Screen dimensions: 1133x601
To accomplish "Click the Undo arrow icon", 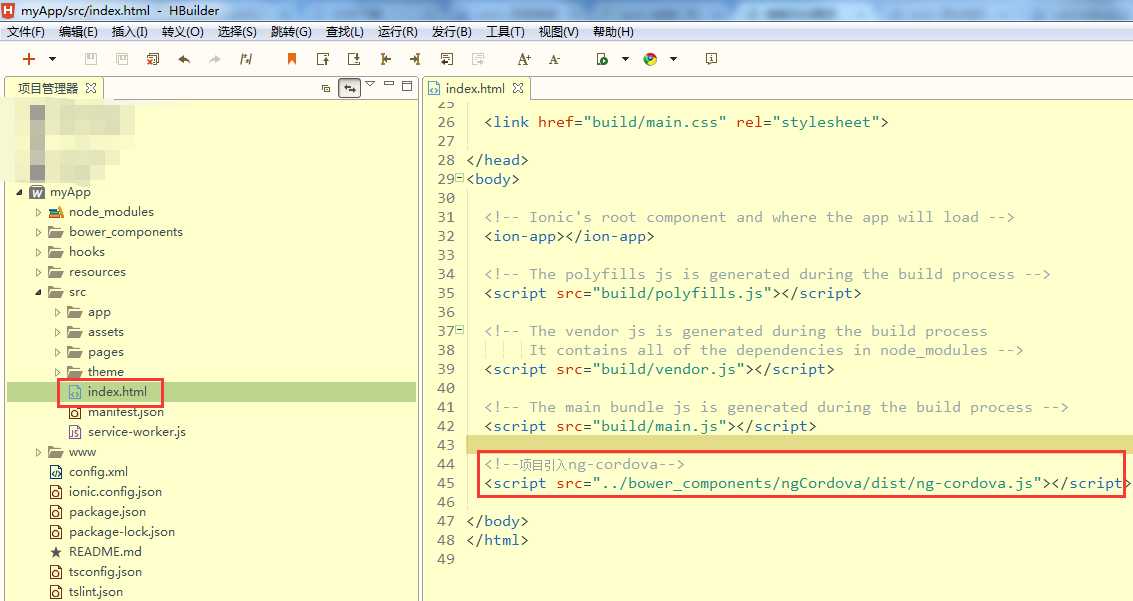I will click(184, 59).
